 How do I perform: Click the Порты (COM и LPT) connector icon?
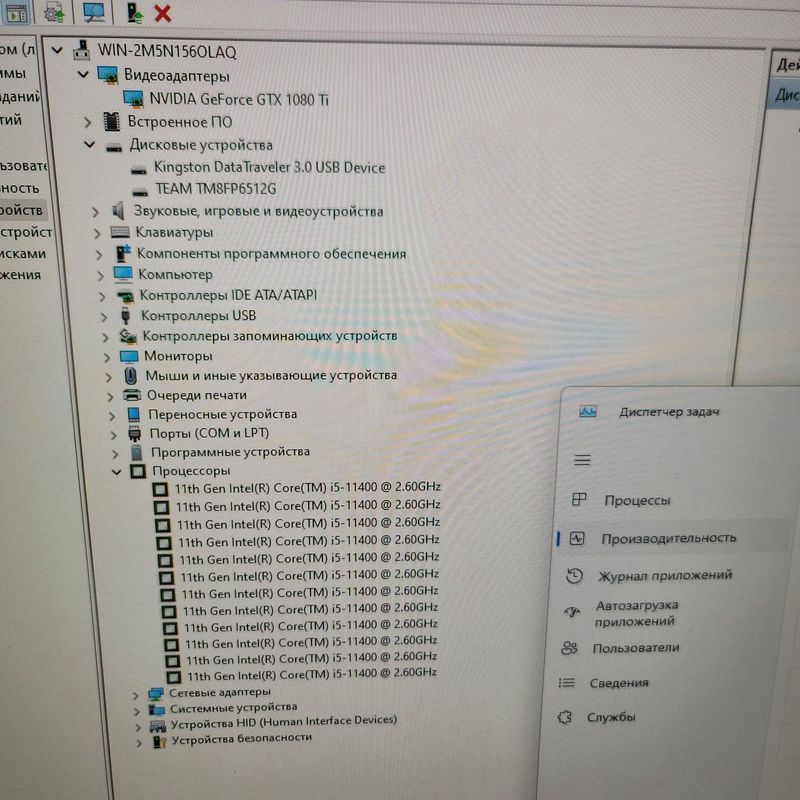tap(135, 433)
